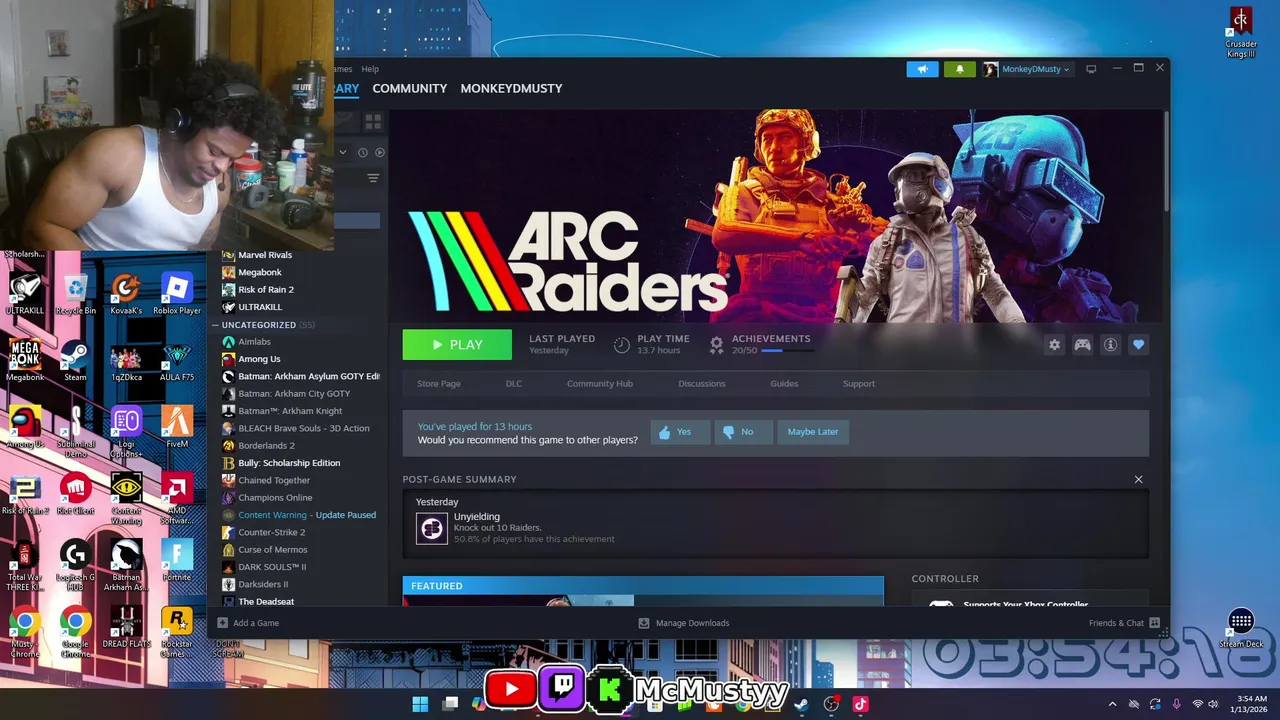Switch to the Community Hub tab

point(600,384)
